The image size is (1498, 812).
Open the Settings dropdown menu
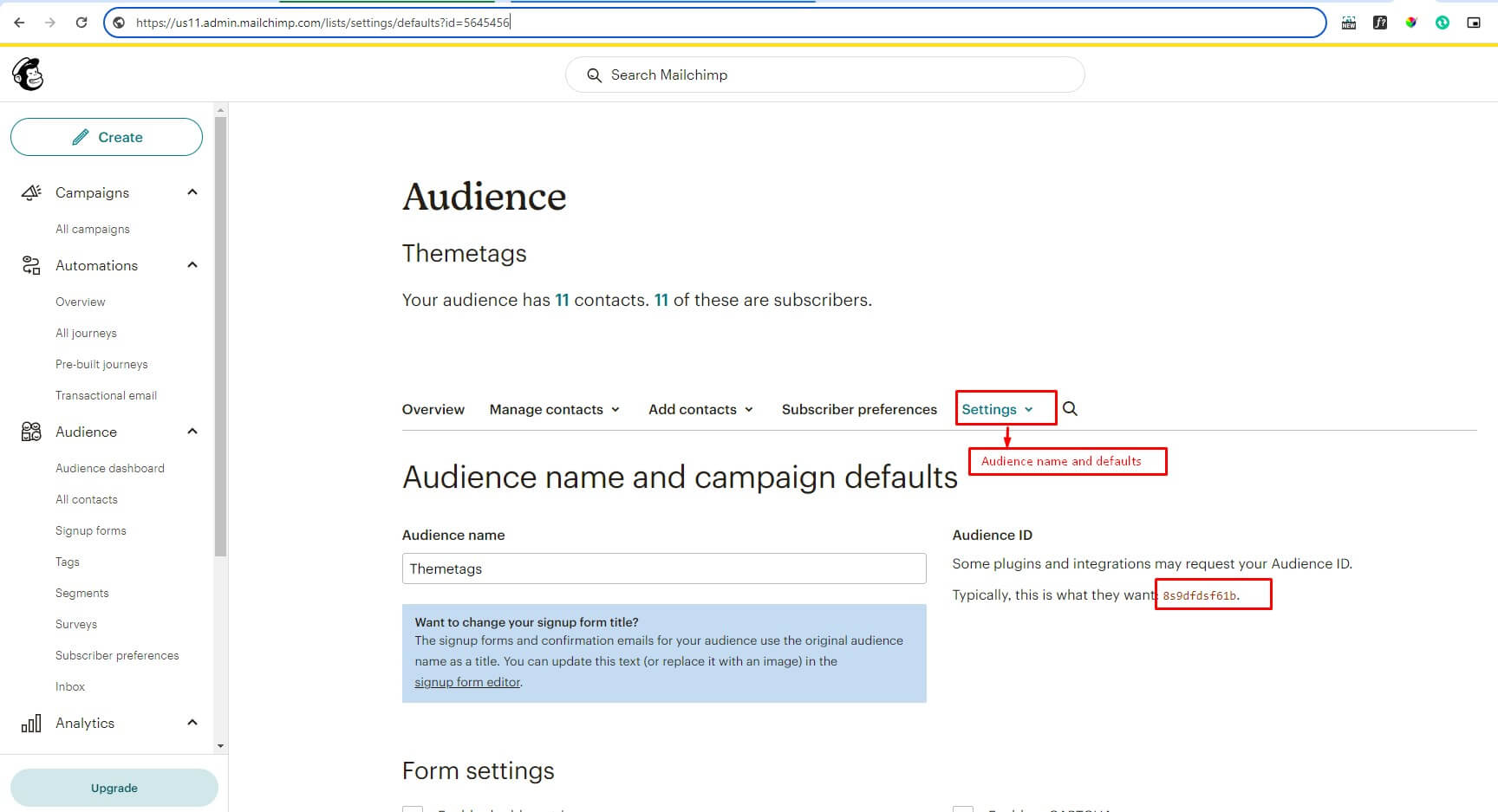tap(995, 408)
